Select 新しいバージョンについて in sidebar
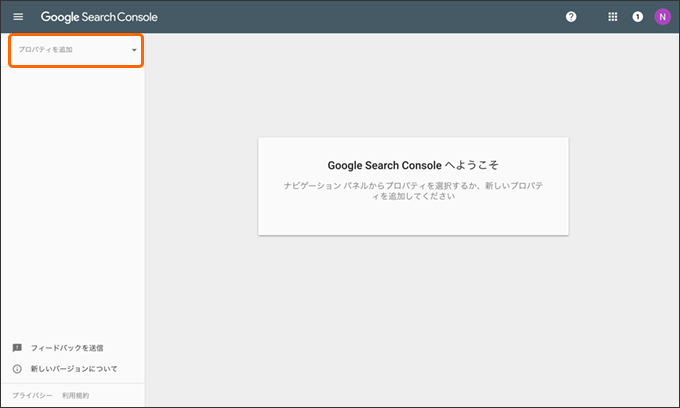The image size is (680, 408). (x=74, y=369)
